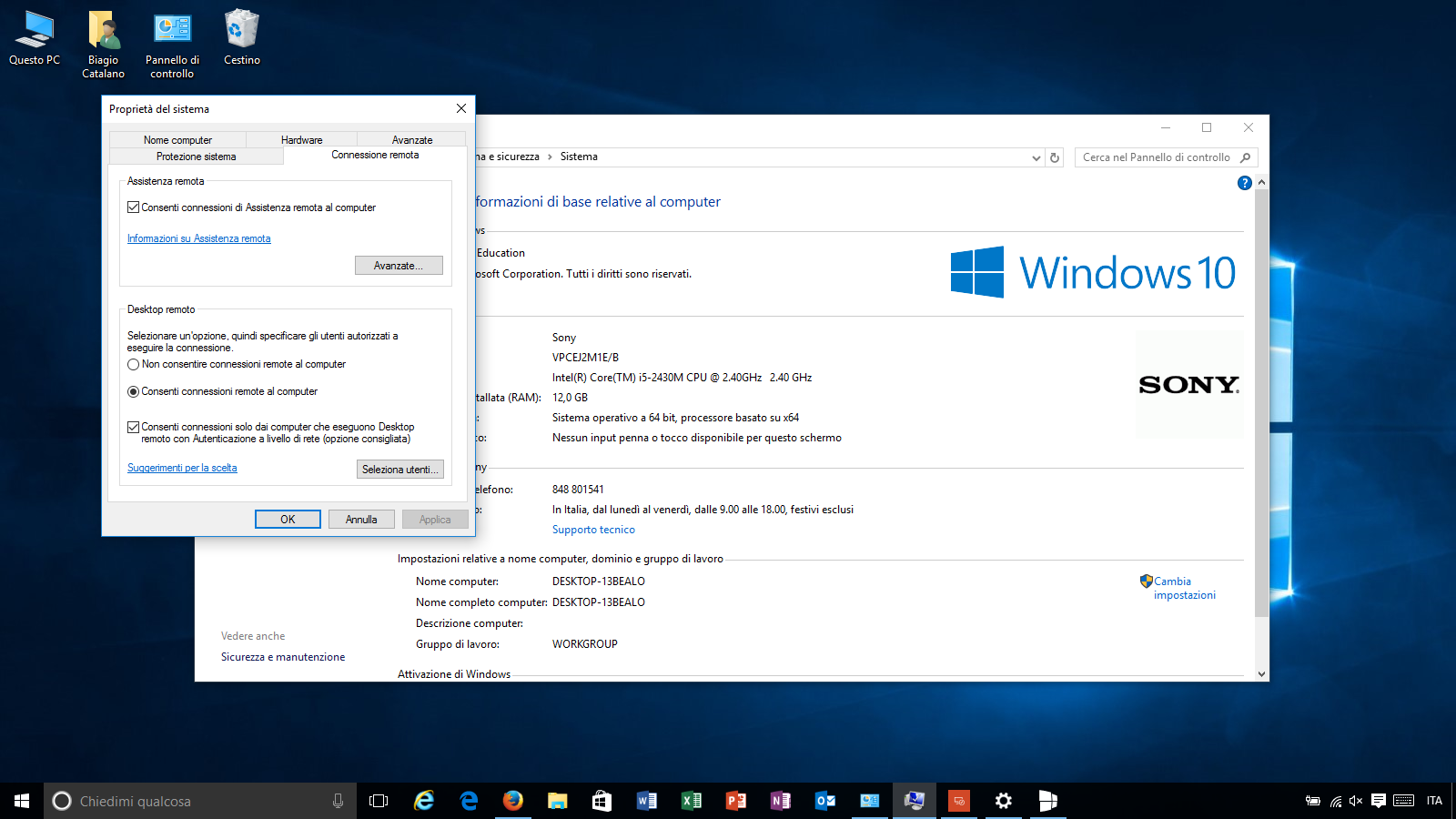Open the Questo PC desktop icon

pos(35,38)
